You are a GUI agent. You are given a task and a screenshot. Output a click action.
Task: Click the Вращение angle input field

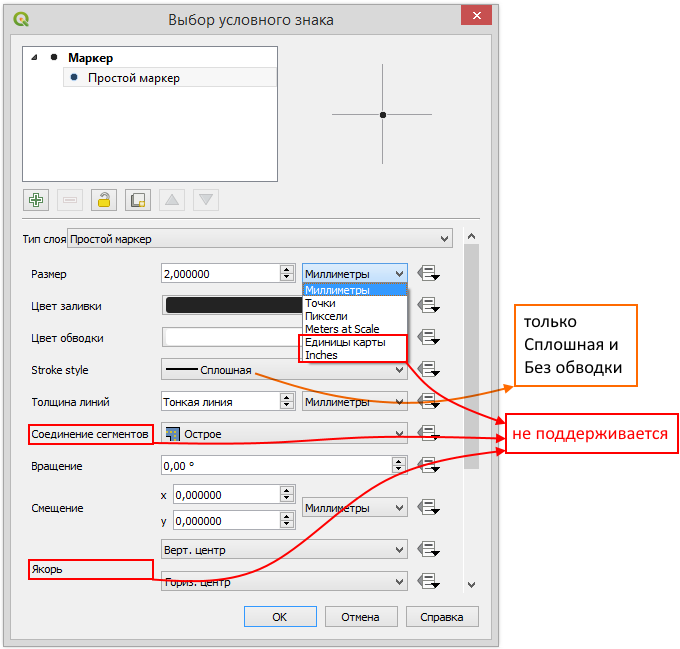[x=275, y=465]
